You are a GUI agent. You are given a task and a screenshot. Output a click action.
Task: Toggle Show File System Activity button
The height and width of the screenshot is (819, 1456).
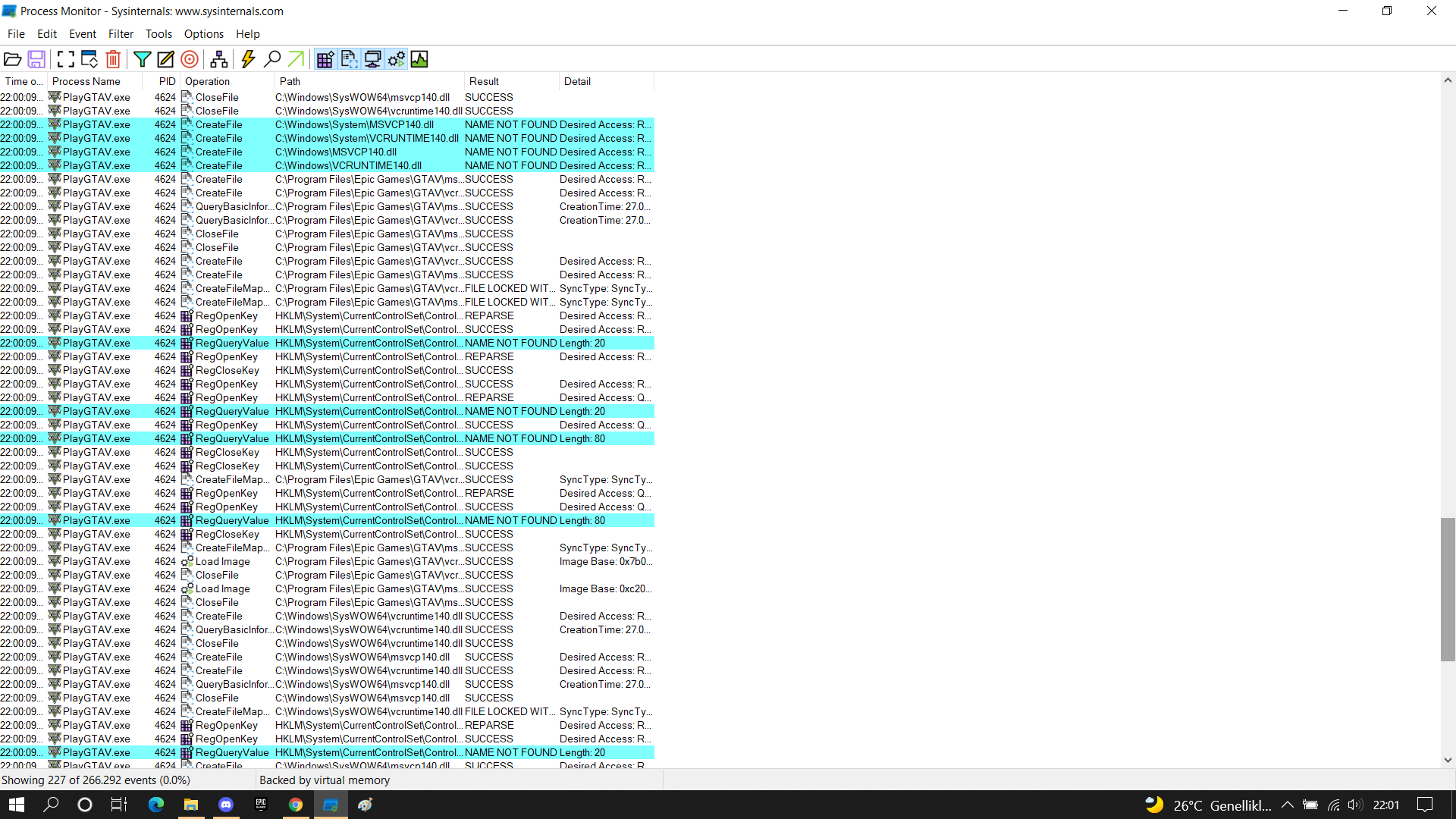[349, 59]
